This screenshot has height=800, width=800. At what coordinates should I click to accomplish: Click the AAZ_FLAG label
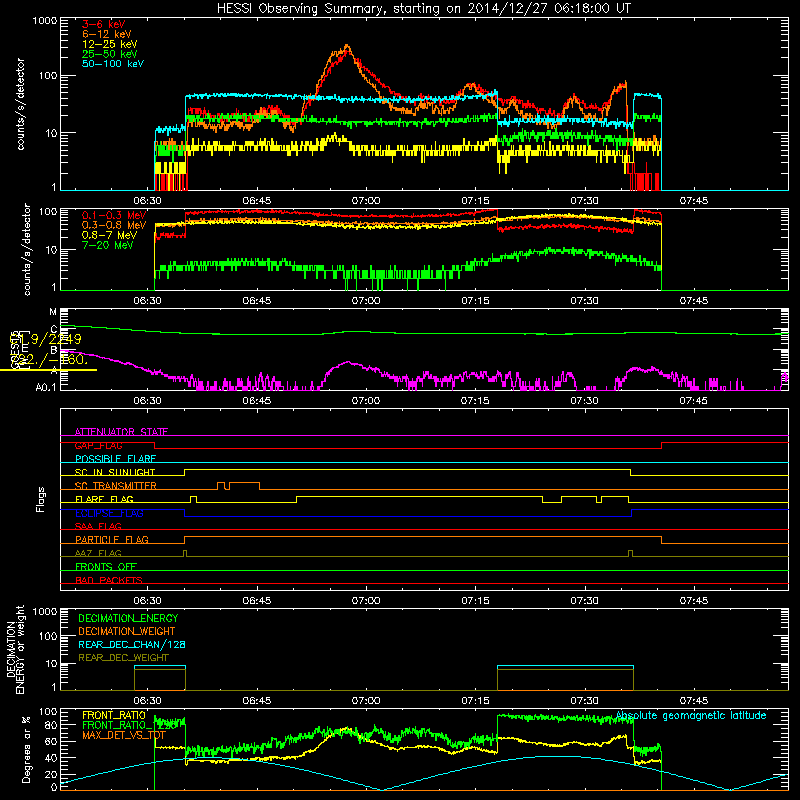(x=98, y=553)
